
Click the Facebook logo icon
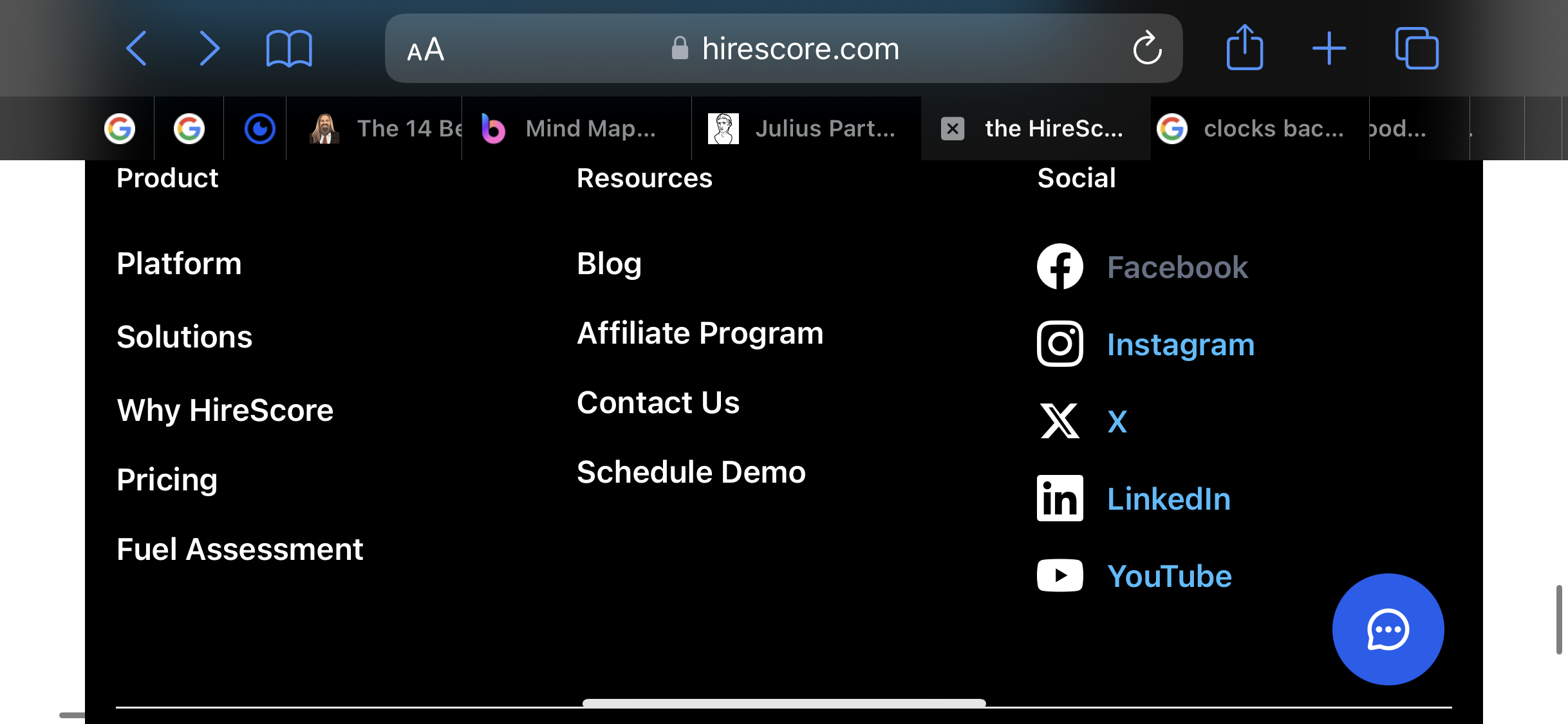(x=1060, y=266)
